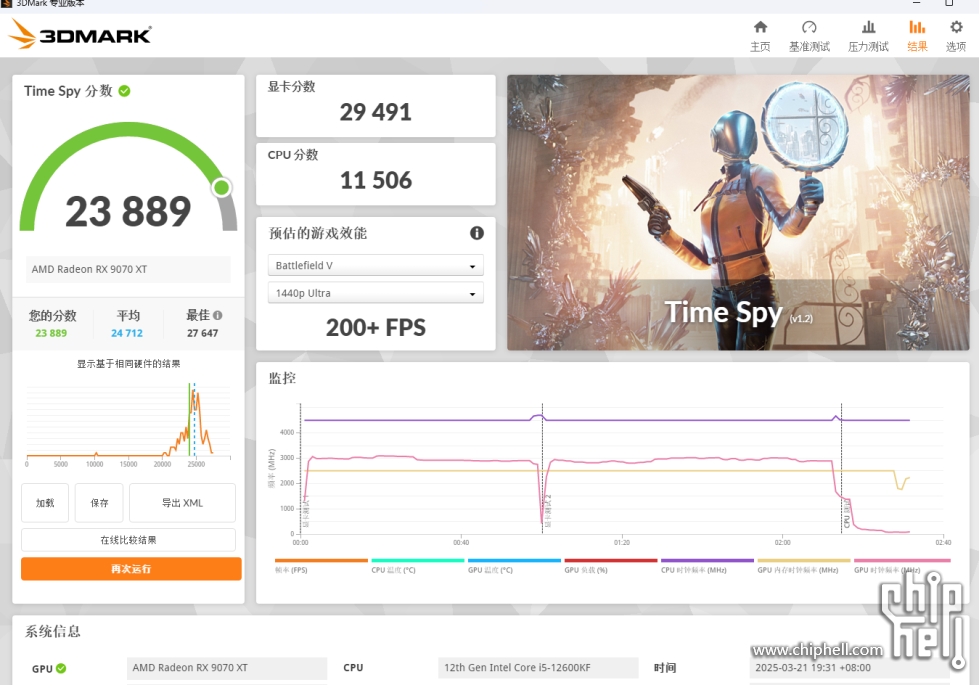Open the Battlefield V game dropdown

(x=375, y=265)
